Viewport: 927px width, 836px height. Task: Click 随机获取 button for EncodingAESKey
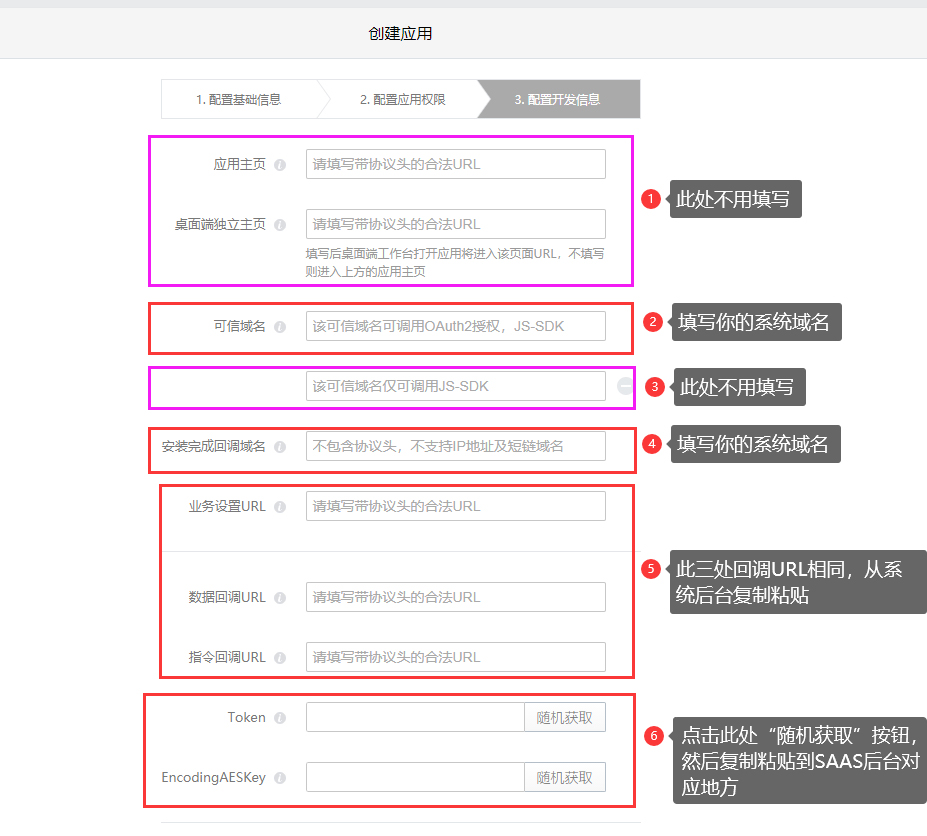(x=565, y=777)
